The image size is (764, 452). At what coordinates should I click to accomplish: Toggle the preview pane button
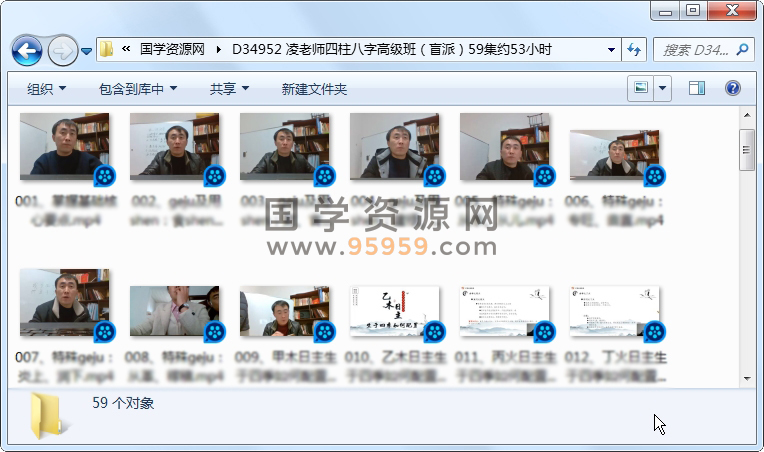(x=697, y=89)
